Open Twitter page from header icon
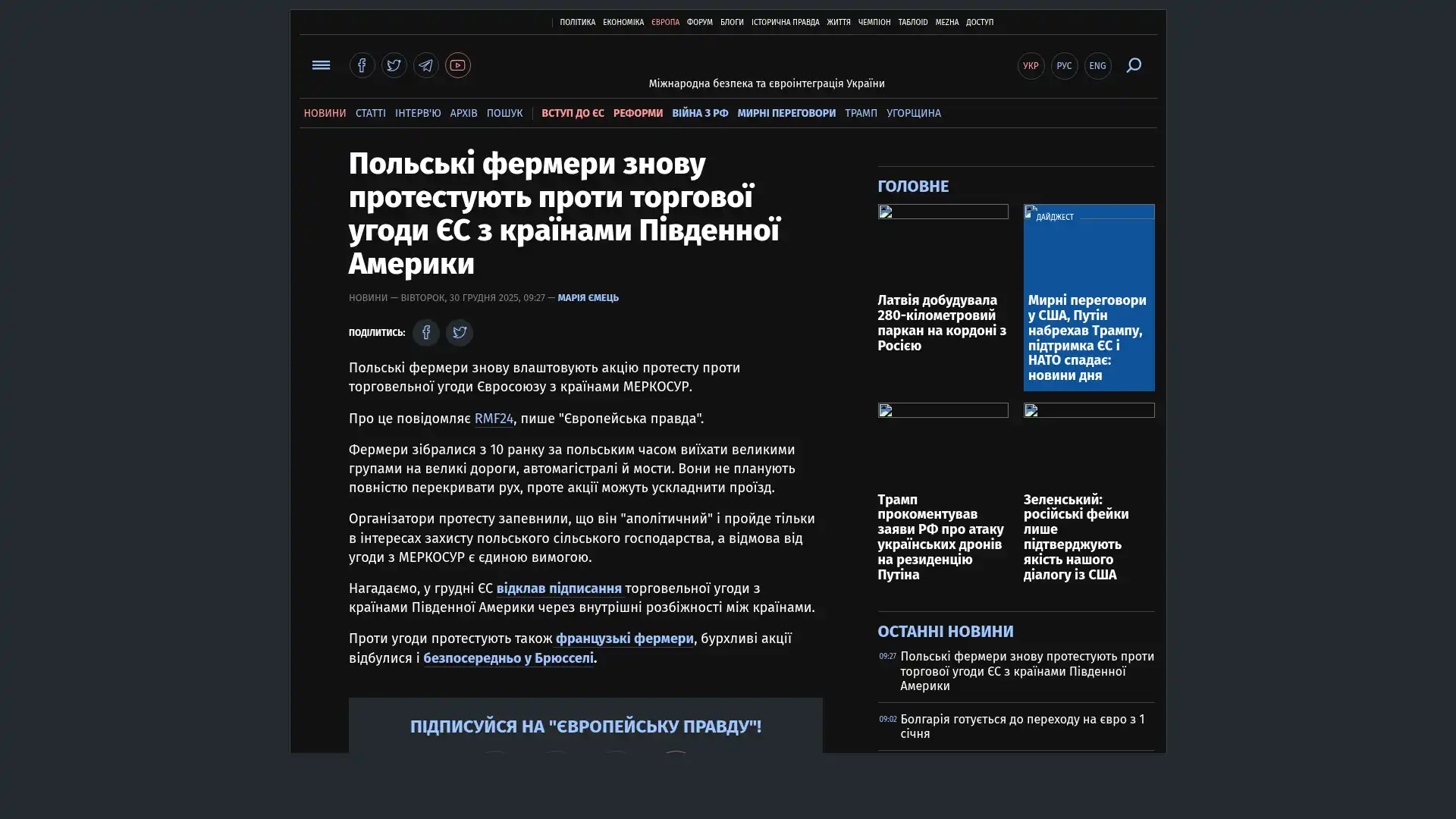The image size is (1456, 819). tap(394, 65)
